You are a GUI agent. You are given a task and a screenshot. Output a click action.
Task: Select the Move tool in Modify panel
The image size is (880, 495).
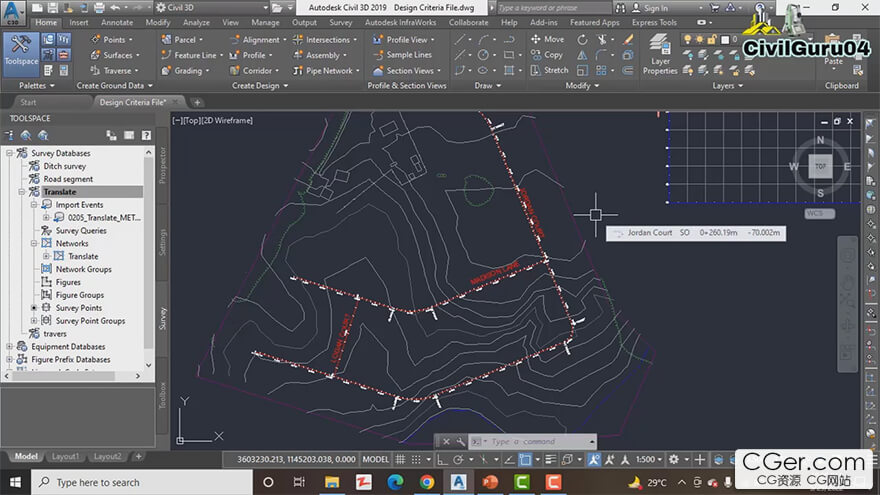point(547,40)
